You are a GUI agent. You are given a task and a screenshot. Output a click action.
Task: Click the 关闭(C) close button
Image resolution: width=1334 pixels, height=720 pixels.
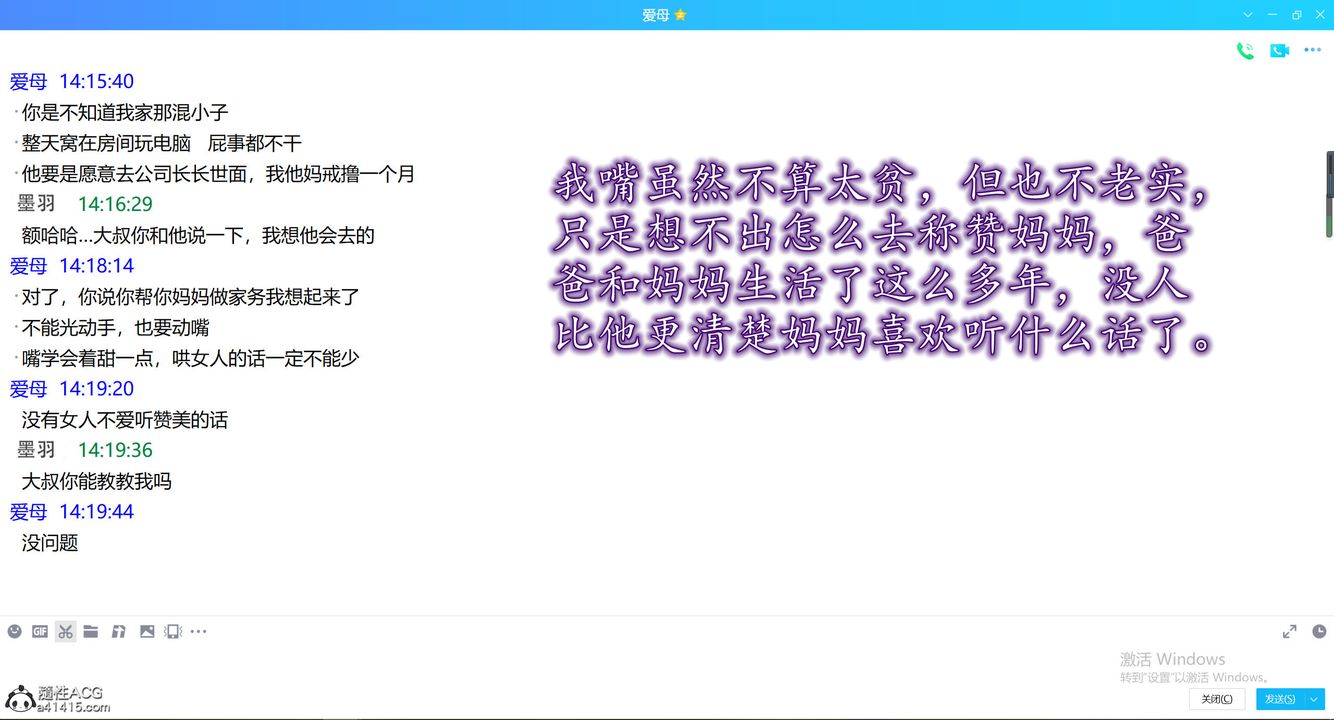(x=1217, y=699)
